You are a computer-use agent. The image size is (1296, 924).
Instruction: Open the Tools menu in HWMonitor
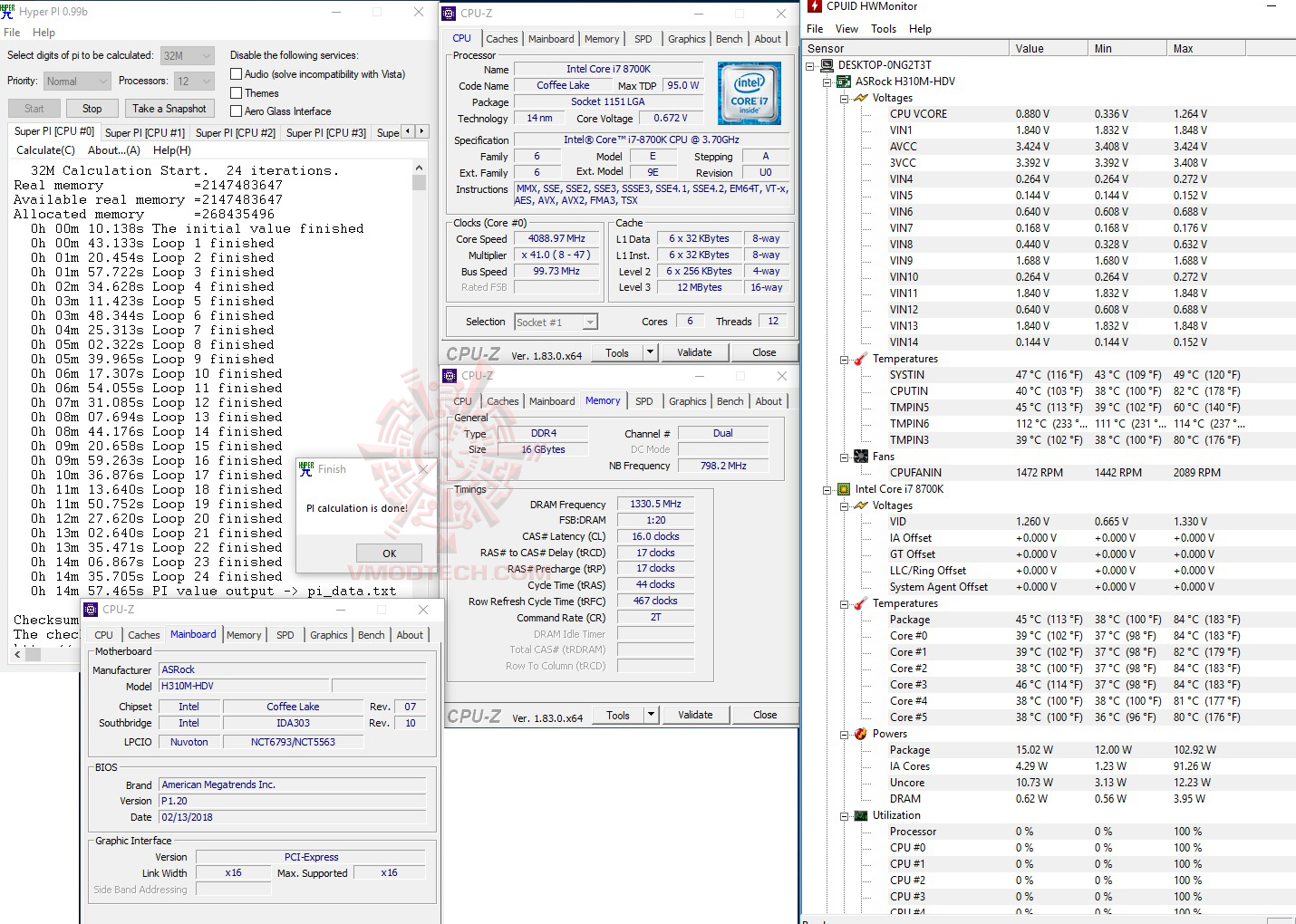(884, 29)
